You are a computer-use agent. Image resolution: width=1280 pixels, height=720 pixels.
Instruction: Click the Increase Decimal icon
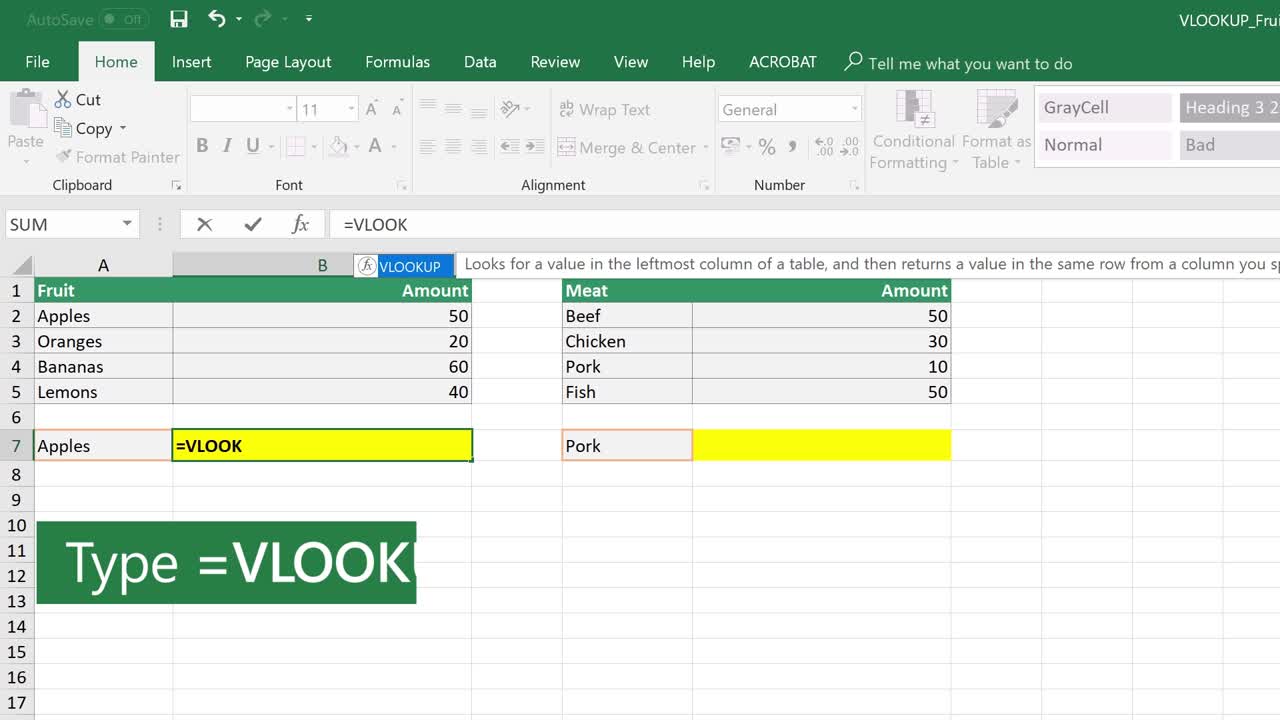825,147
